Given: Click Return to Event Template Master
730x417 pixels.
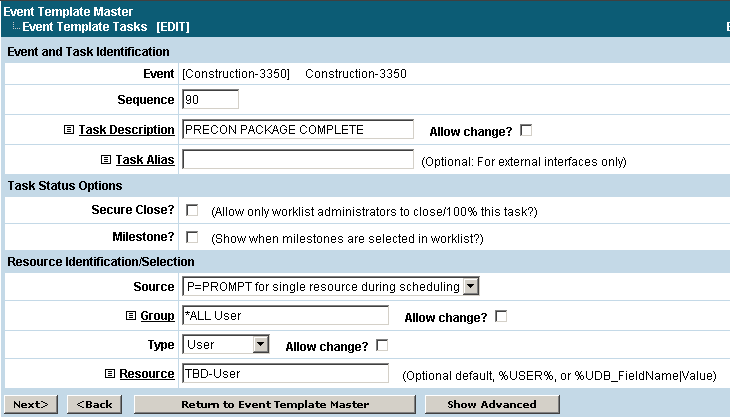Looking at the screenshot, I should (x=275, y=404).
